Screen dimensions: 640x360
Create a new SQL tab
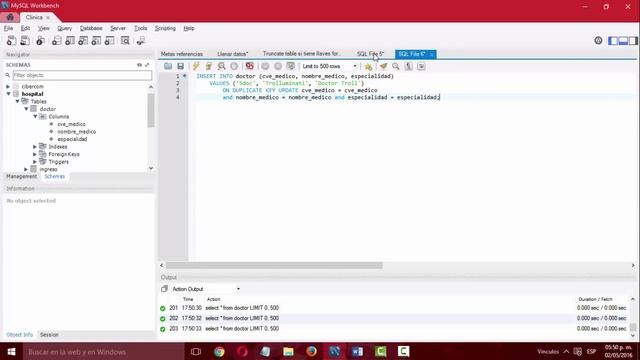click(11, 40)
